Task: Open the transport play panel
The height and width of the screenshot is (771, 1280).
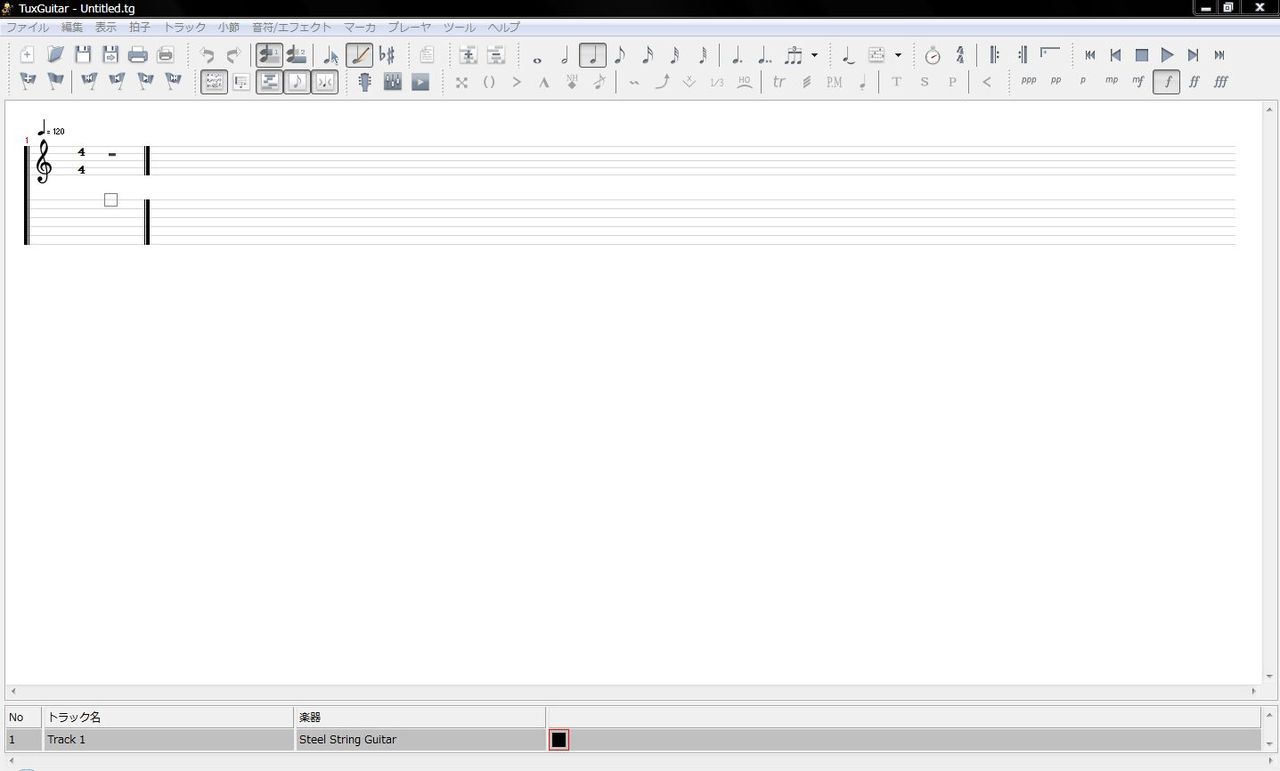Action: pyautogui.click(x=421, y=82)
